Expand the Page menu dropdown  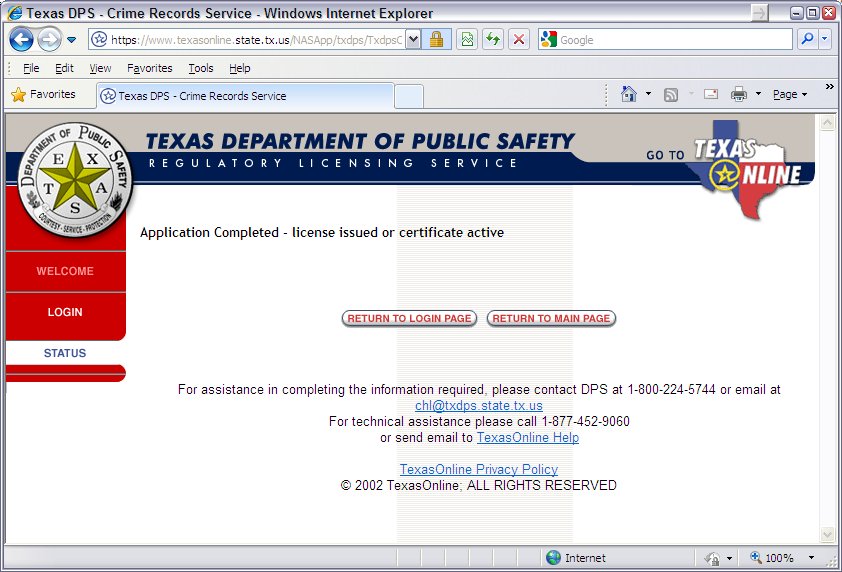[x=790, y=95]
